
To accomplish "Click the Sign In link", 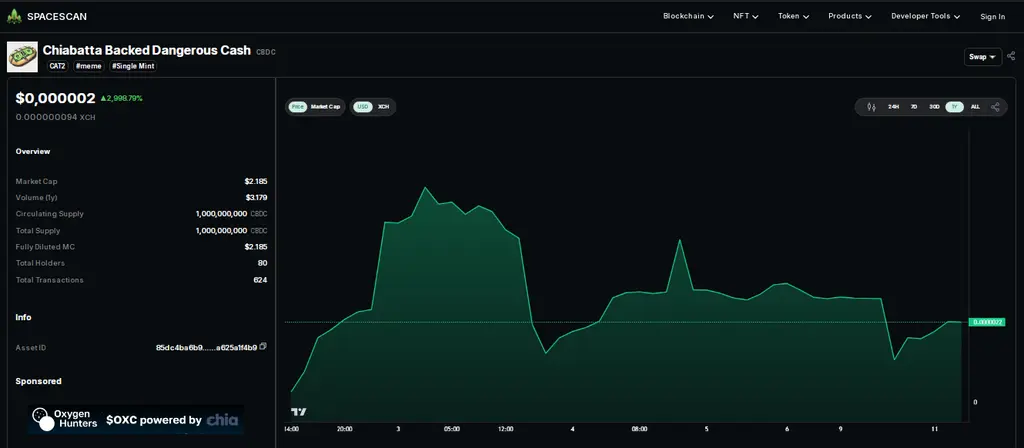I will pos(993,17).
